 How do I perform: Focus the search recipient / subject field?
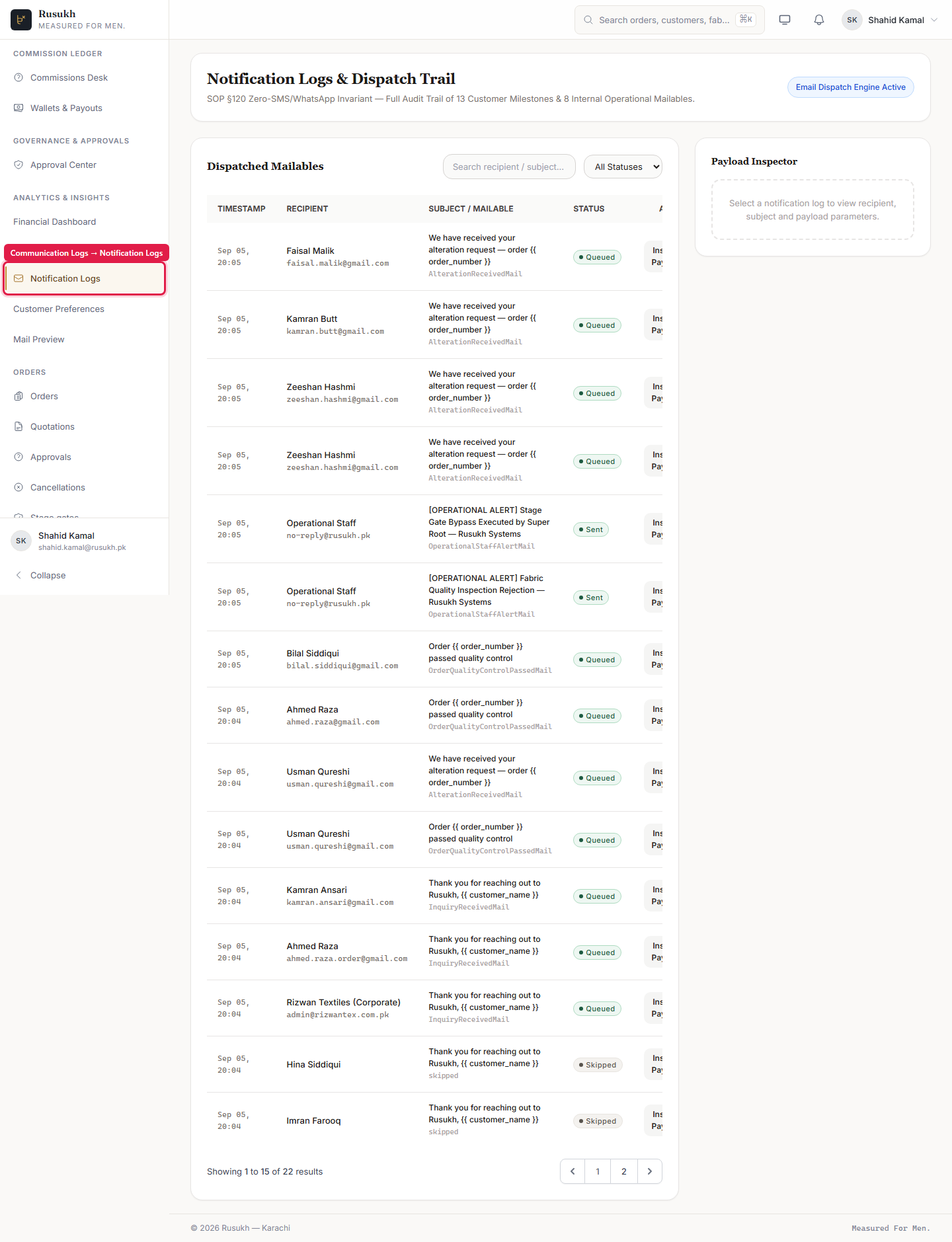[x=509, y=167]
